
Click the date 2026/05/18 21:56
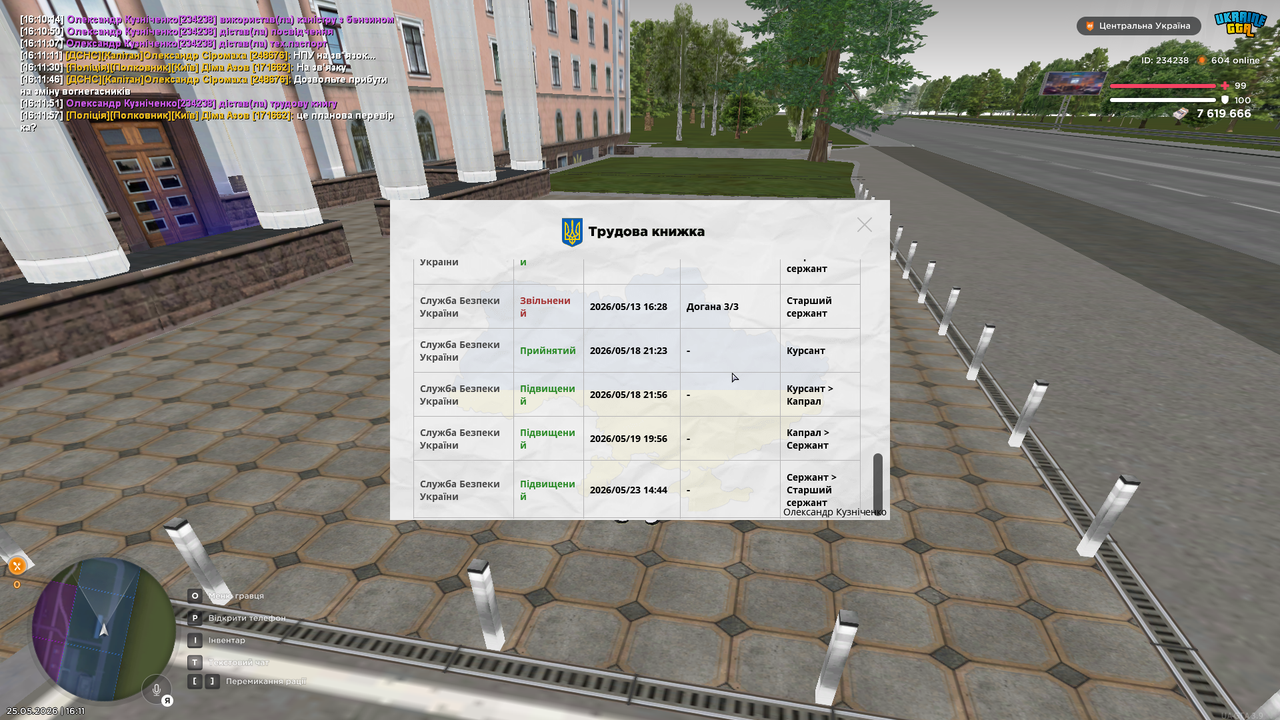(x=628, y=395)
